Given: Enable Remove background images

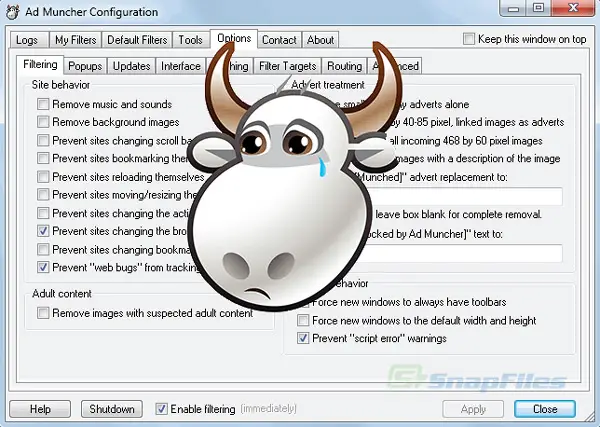Looking at the screenshot, I should [x=43, y=122].
